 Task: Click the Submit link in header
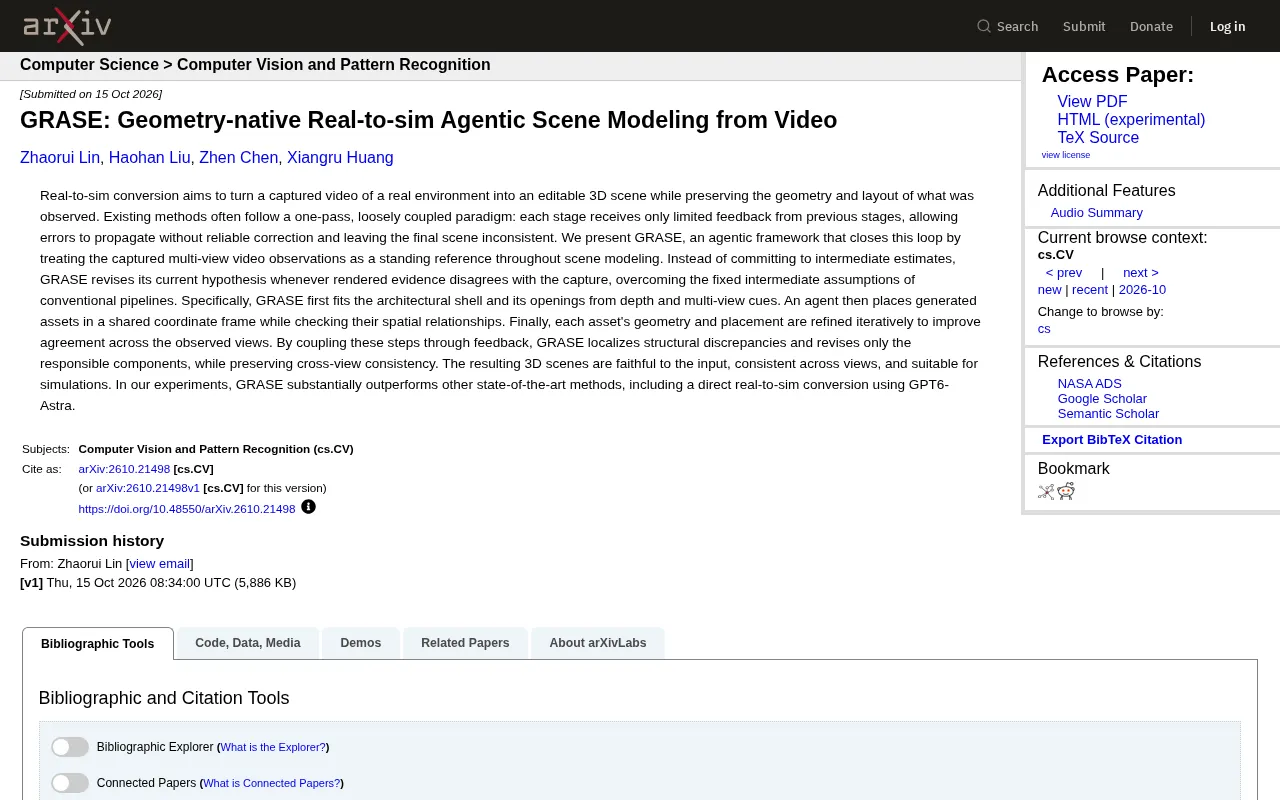pyautogui.click(x=1084, y=26)
